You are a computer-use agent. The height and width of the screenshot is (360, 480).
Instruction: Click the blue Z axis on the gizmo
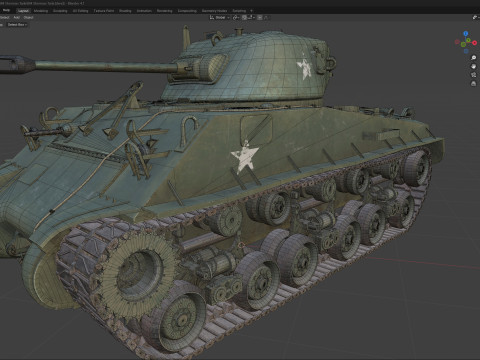[x=466, y=33]
